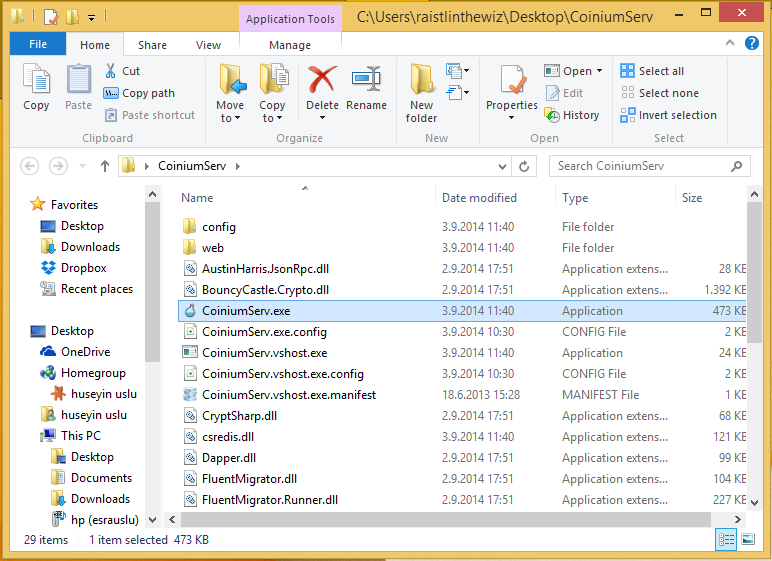Click Favorites in navigation pane
The width and height of the screenshot is (772, 561).
pyautogui.click(x=64, y=204)
